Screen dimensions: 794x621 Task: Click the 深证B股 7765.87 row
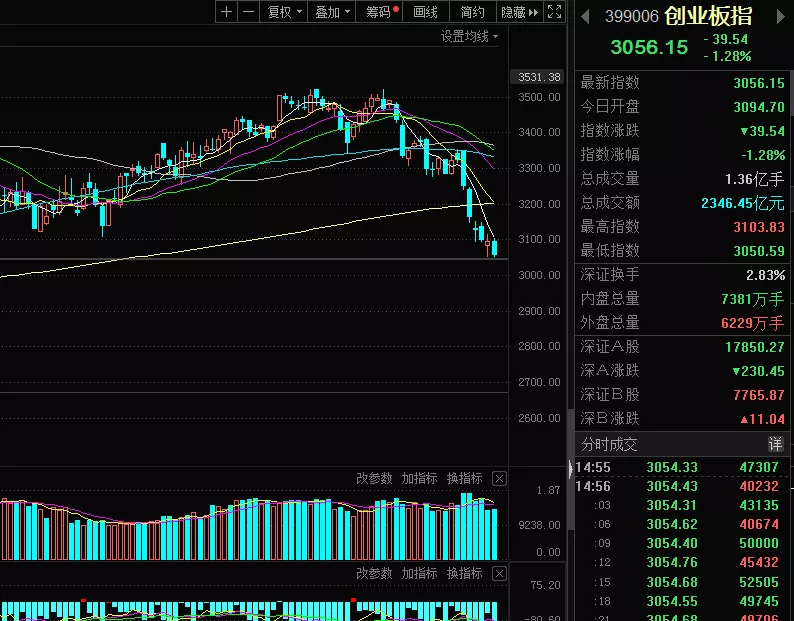(x=683, y=395)
